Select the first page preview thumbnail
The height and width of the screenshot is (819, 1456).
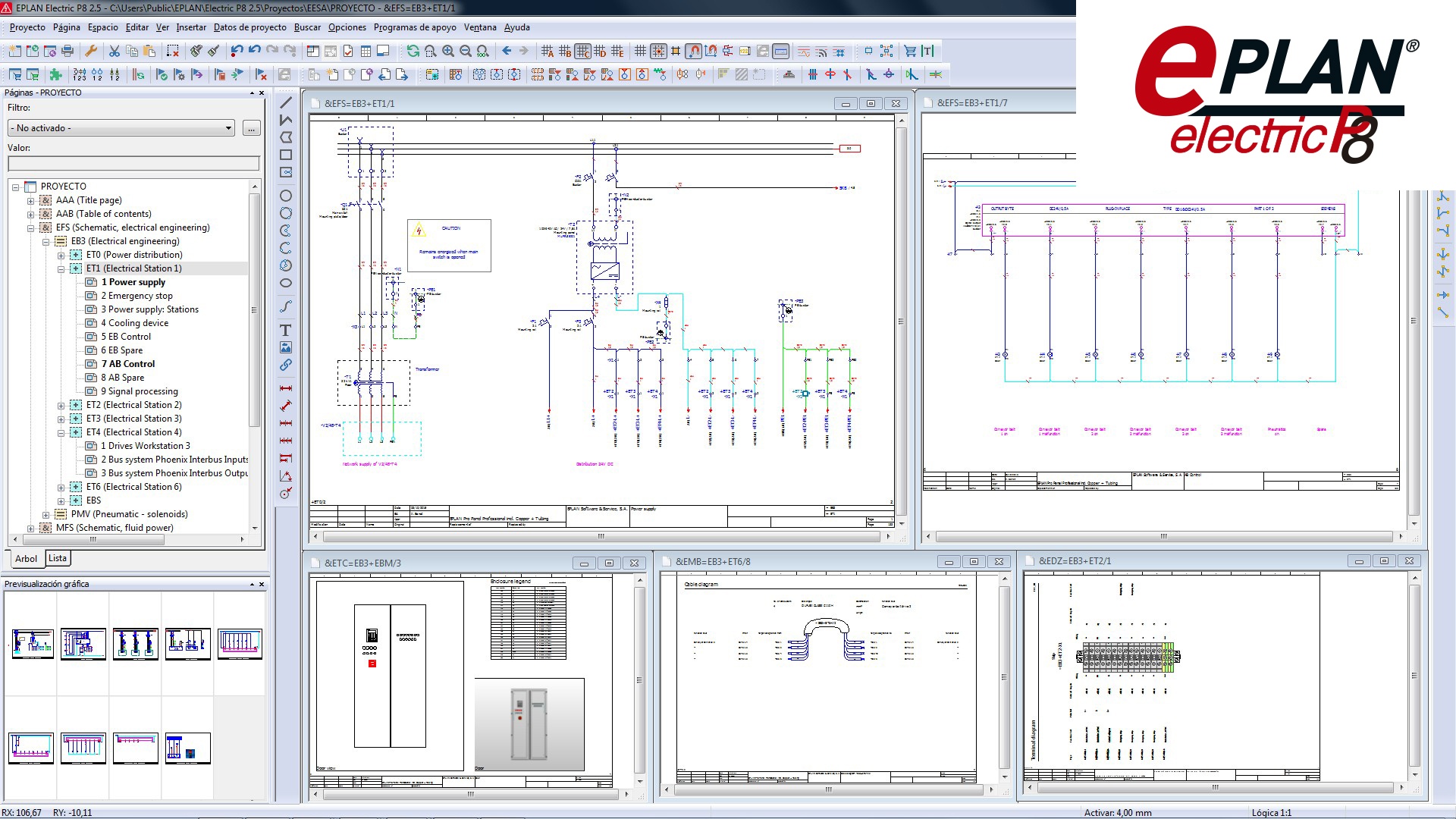[31, 644]
